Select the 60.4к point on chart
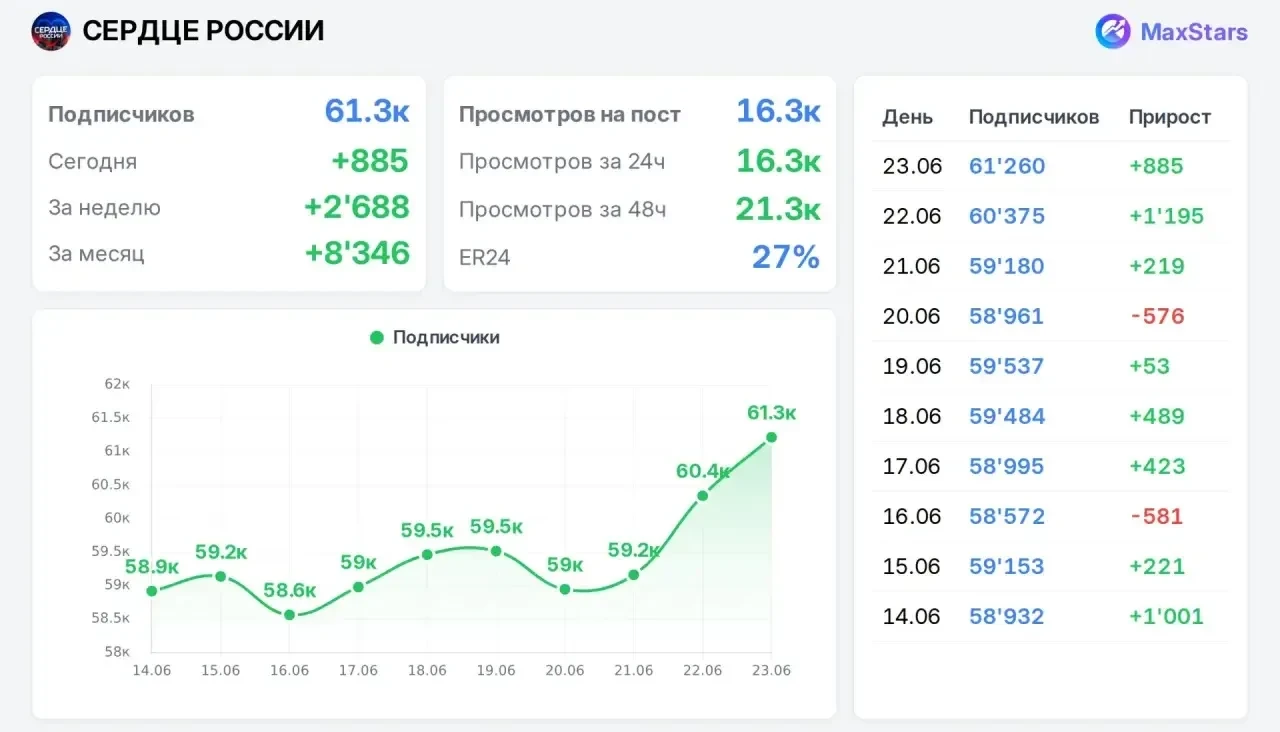The height and width of the screenshot is (732, 1280). pos(702,495)
